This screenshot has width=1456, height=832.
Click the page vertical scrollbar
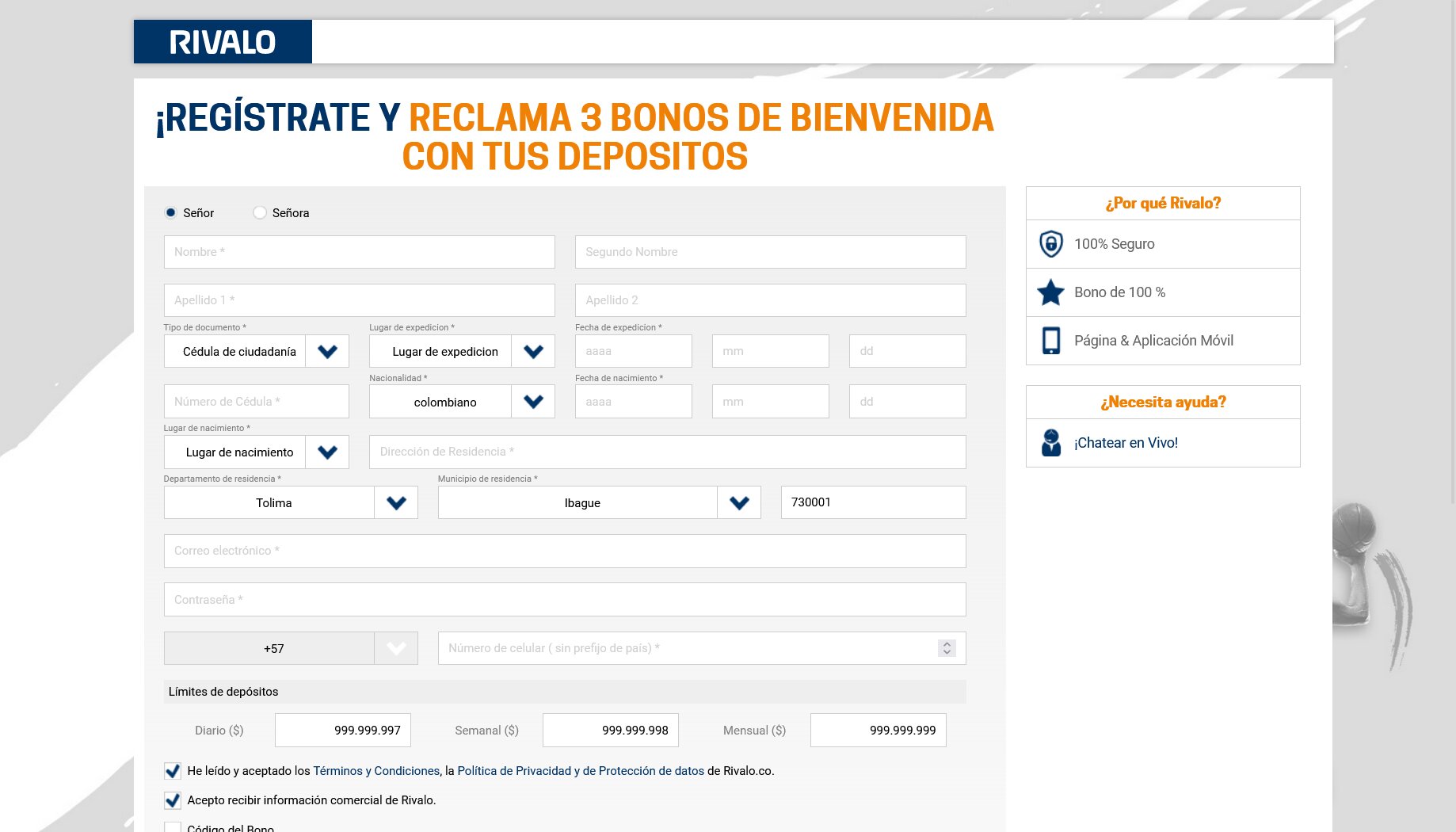coord(1451,254)
